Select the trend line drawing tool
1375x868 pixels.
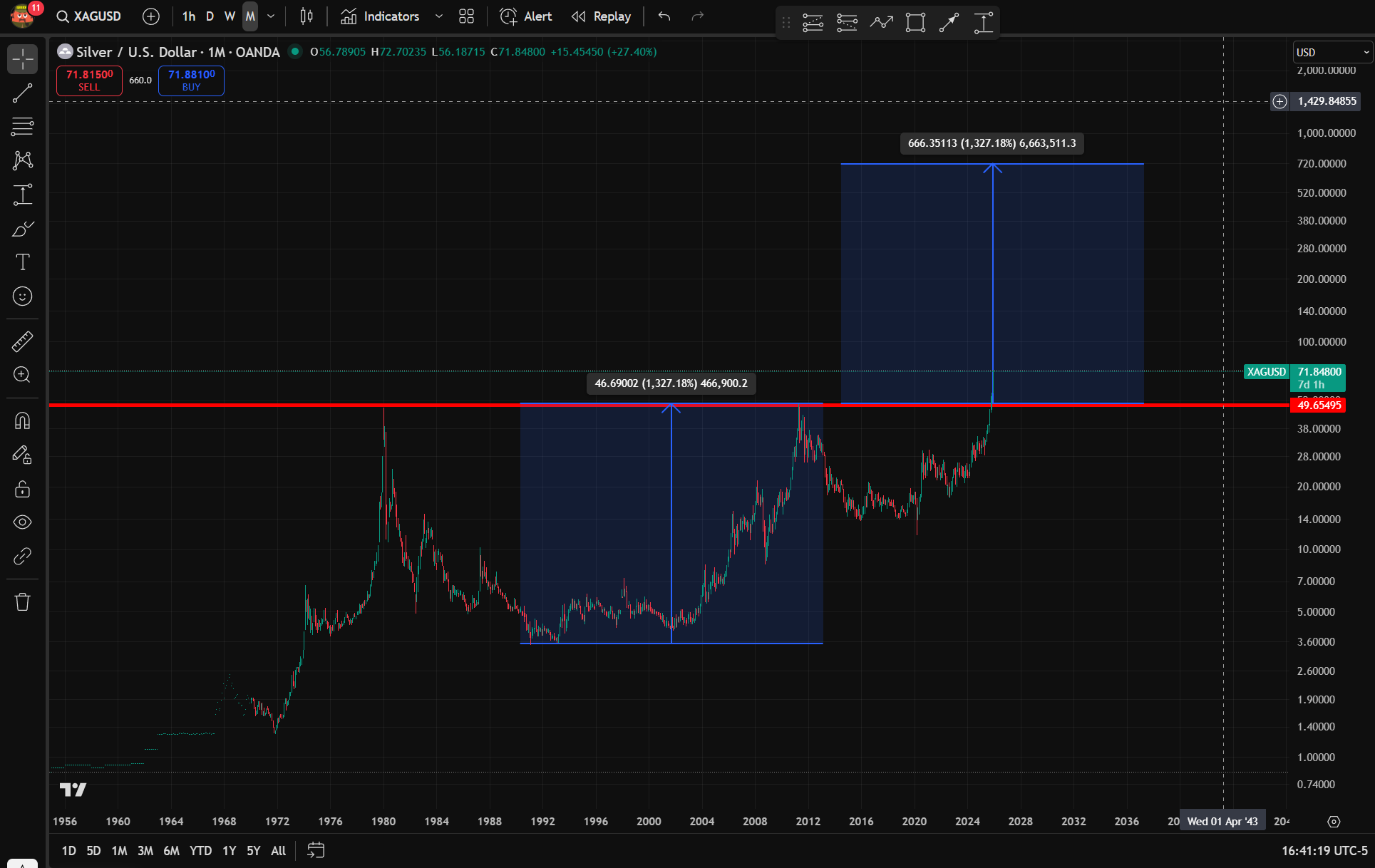pyautogui.click(x=22, y=93)
